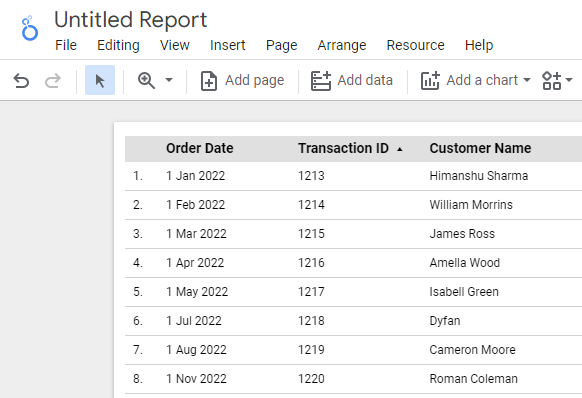This screenshot has height=398, width=582.
Task: Open the Page menu
Action: point(281,45)
